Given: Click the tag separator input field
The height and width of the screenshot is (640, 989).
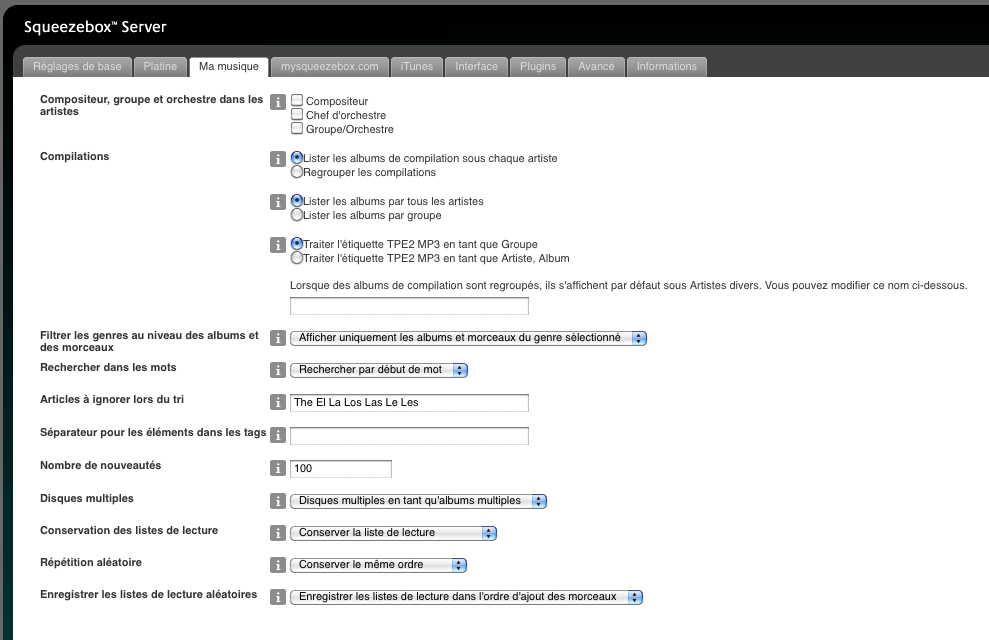Looking at the screenshot, I should point(409,436).
